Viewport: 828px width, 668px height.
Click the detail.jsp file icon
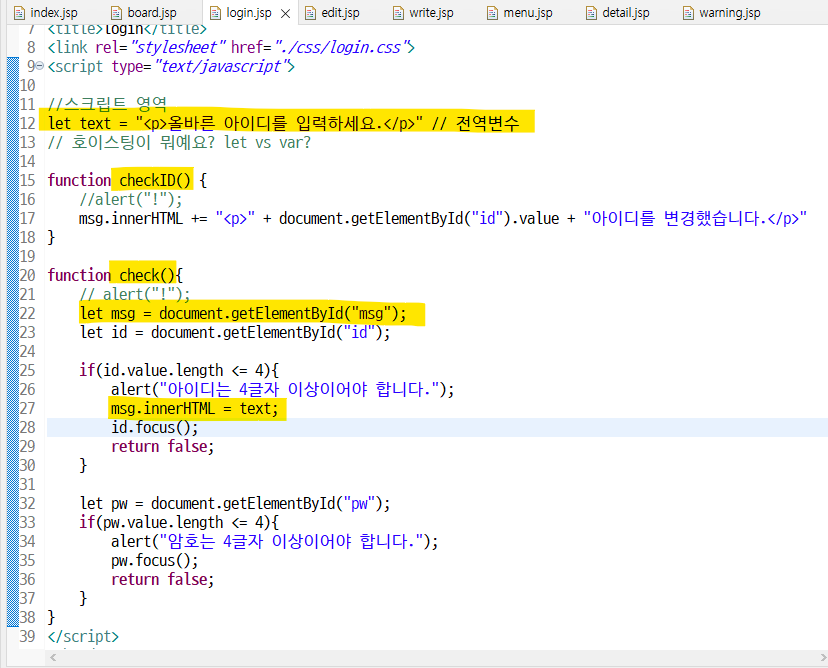(591, 13)
